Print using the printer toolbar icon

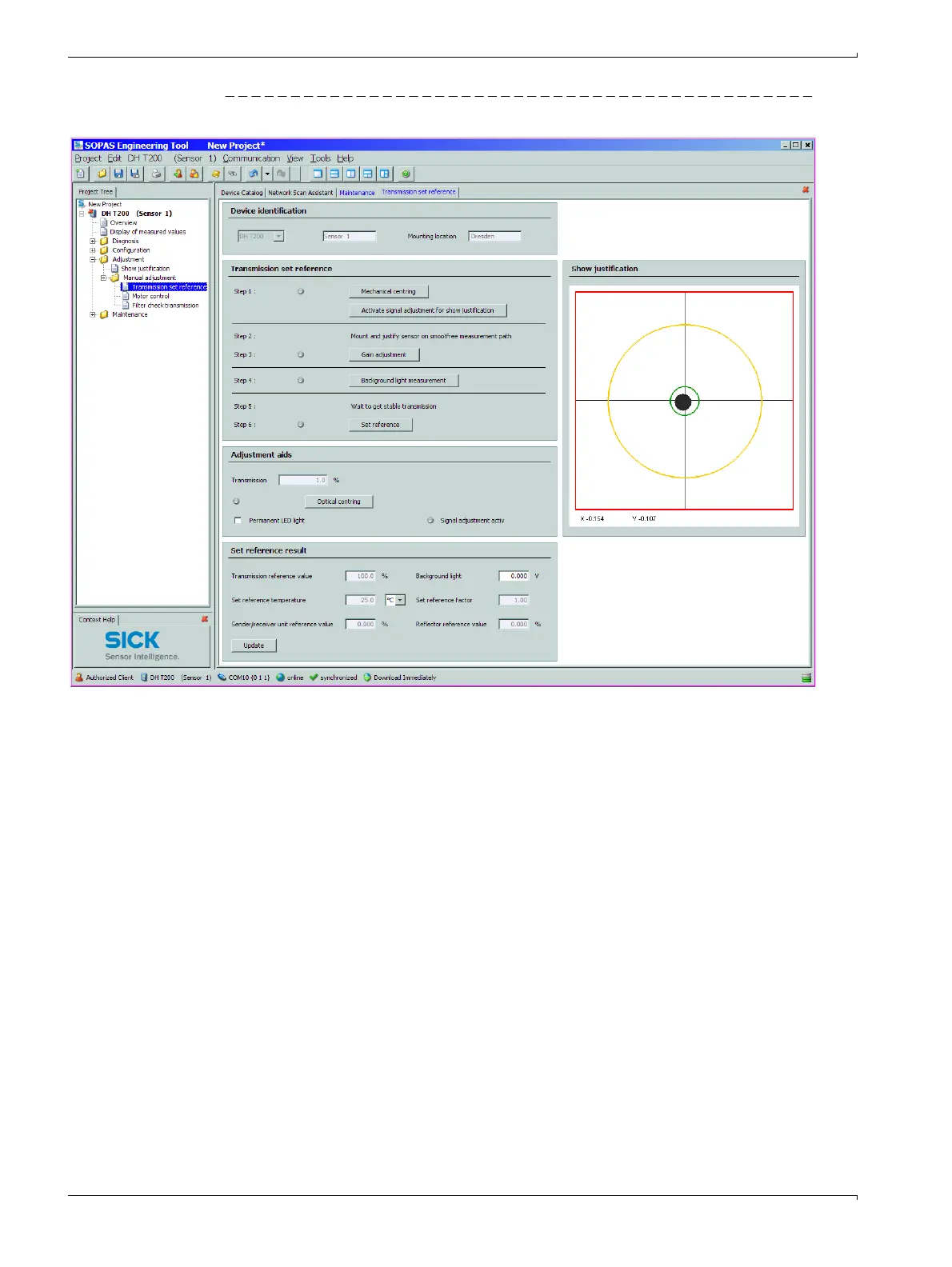[x=157, y=174]
